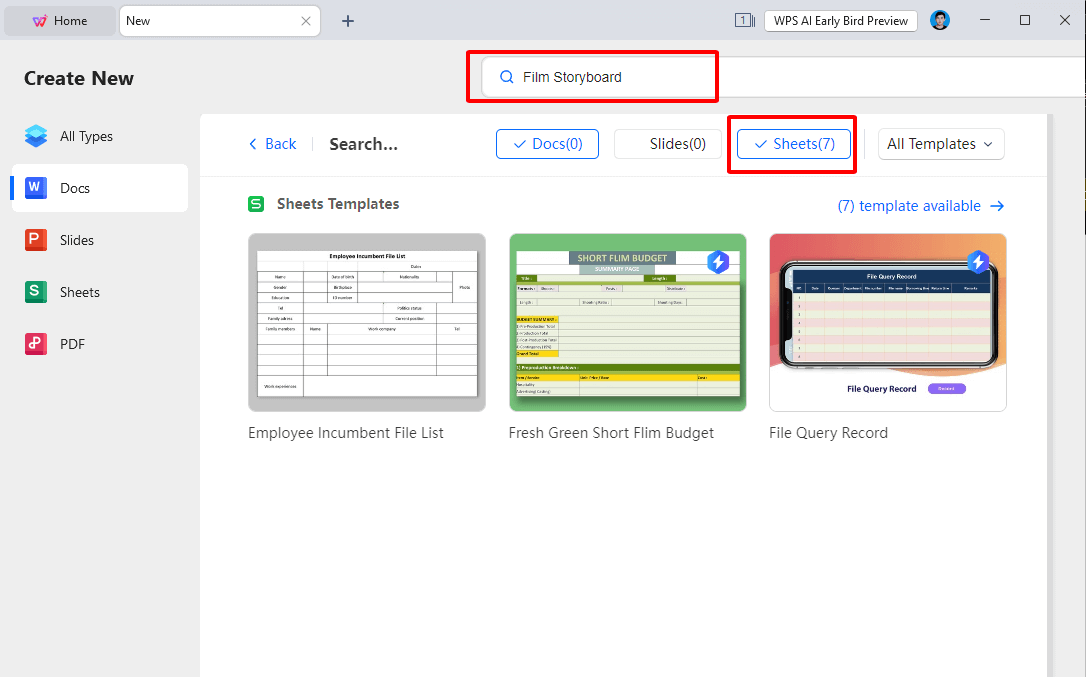This screenshot has width=1086, height=677.
Task: Click the WPS logo on Home tab
Action: tap(39, 21)
